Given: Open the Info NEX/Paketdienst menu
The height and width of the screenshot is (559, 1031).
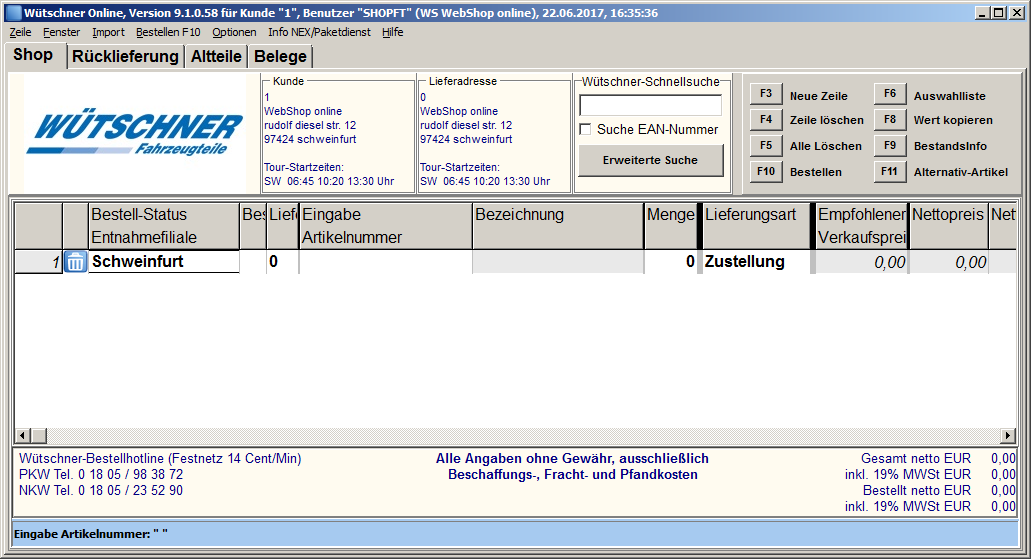Looking at the screenshot, I should 320,32.
